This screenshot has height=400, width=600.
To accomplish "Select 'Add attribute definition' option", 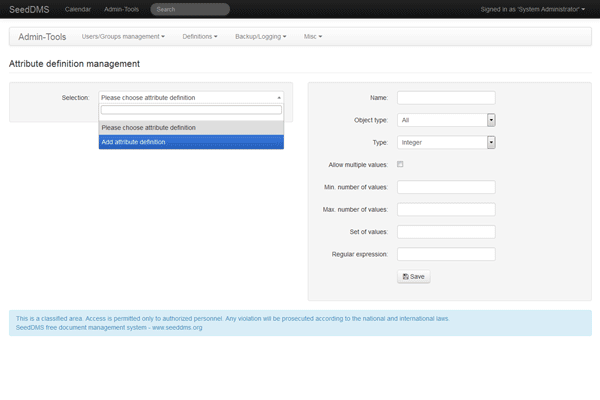I will point(190,142).
